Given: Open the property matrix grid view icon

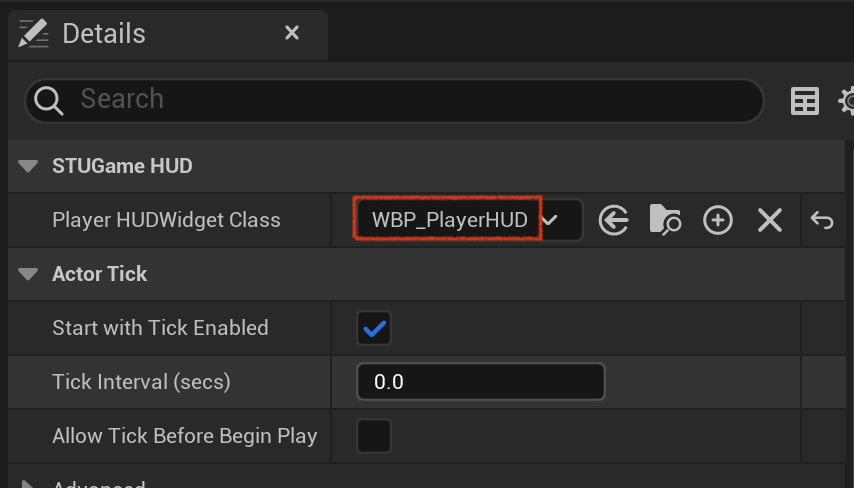Looking at the screenshot, I should click(804, 101).
